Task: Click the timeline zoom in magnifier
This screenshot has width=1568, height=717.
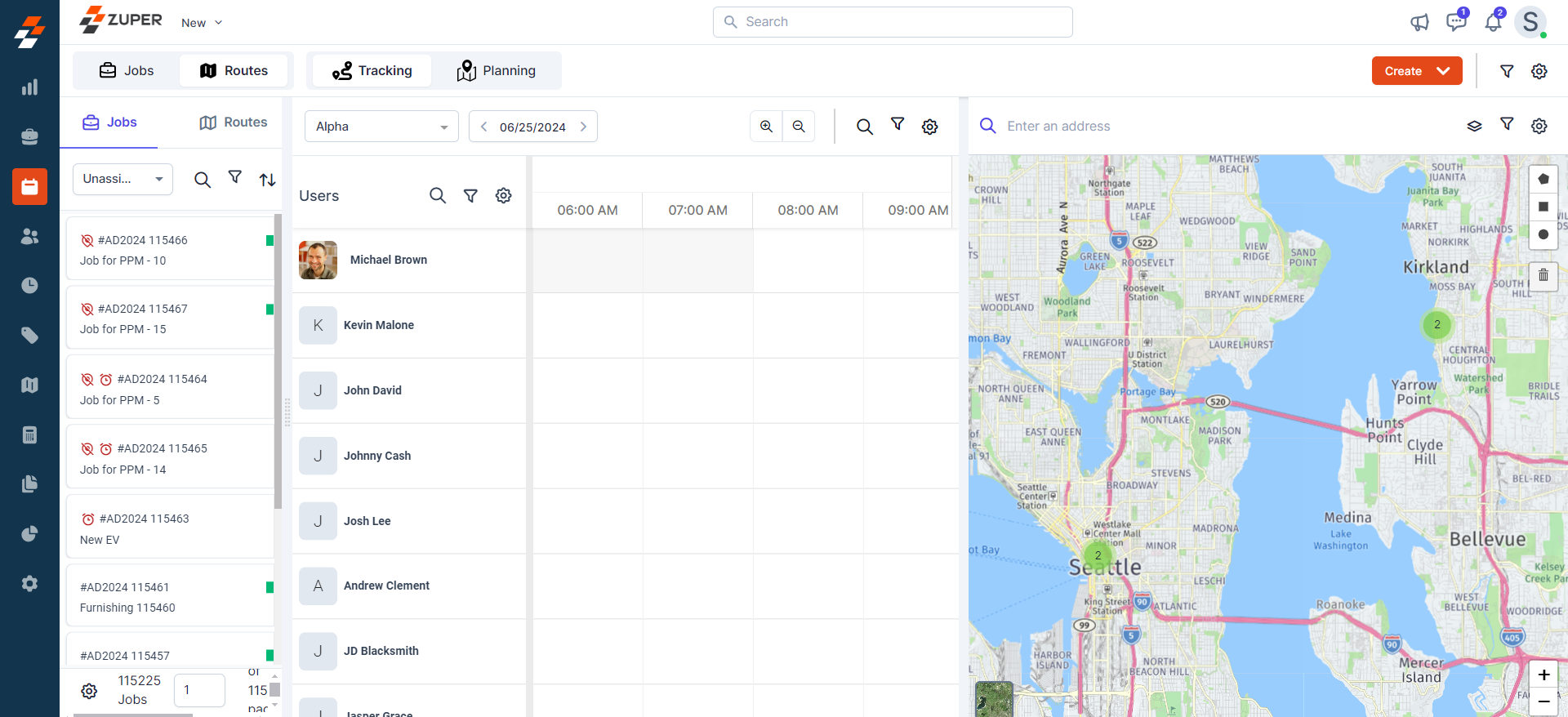Action: [766, 127]
